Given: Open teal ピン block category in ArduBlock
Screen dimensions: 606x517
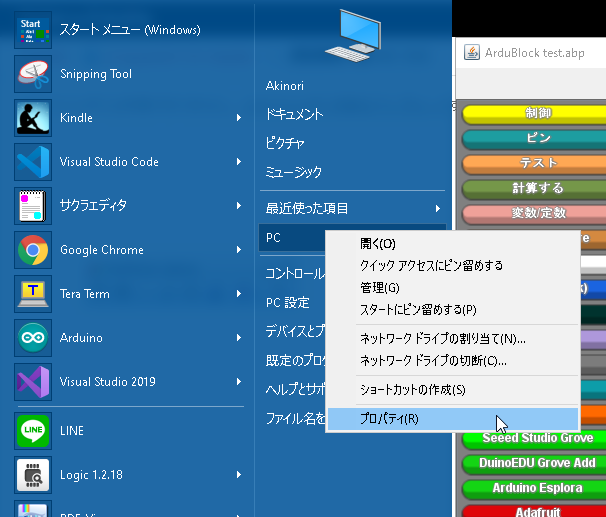Looking at the screenshot, I should pyautogui.click(x=534, y=138).
